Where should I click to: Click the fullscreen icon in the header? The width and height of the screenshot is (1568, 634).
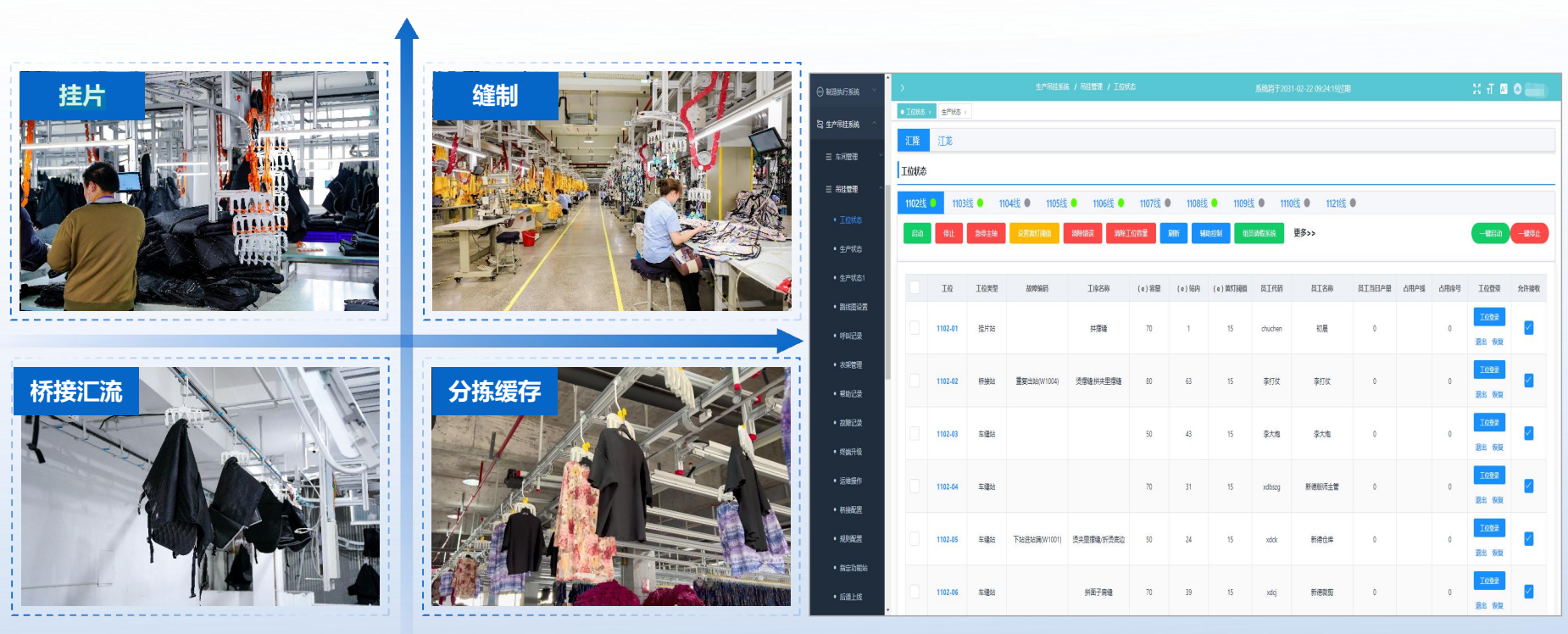(1476, 89)
